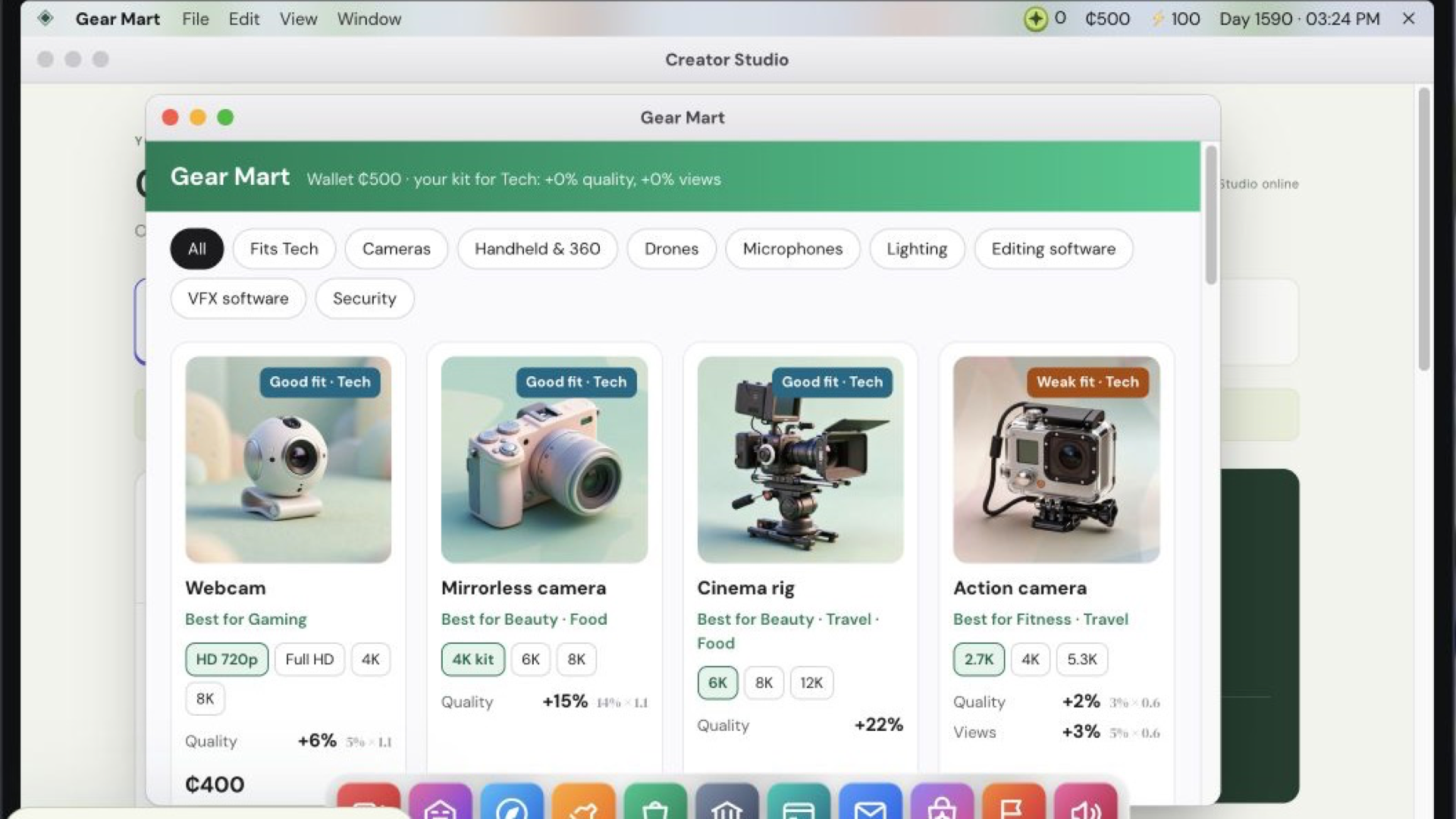Open the View menu
The image size is (1456, 819).
(x=298, y=19)
